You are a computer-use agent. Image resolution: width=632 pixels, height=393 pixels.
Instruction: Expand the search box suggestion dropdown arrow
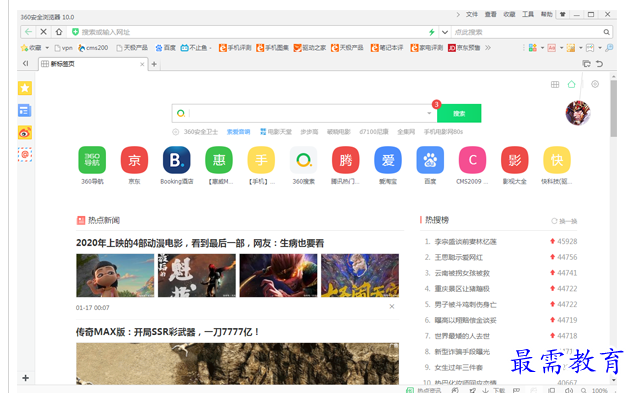coord(429,113)
